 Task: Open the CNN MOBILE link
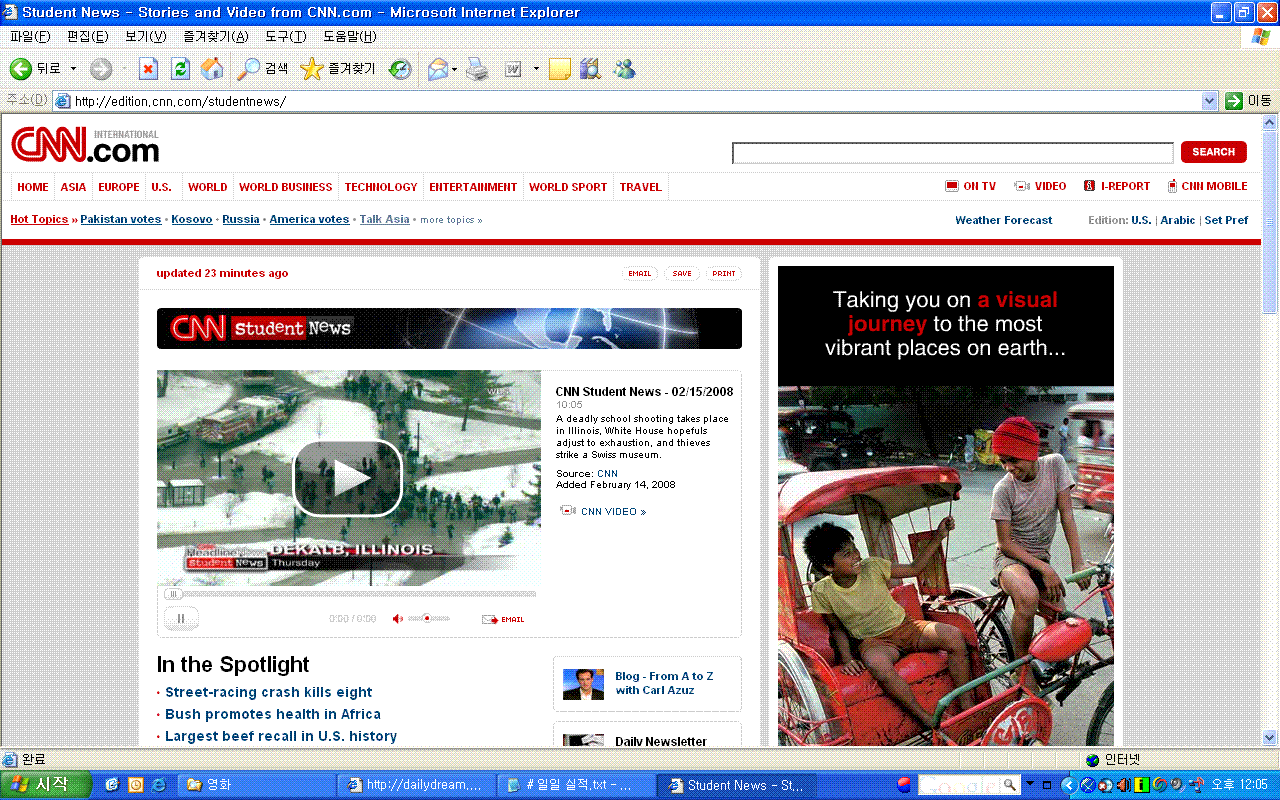click(x=1207, y=186)
